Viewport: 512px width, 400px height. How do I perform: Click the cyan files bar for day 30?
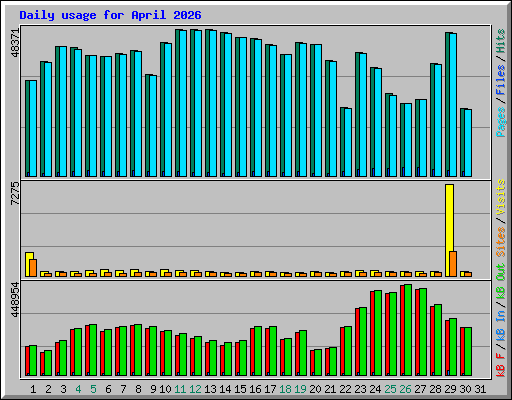point(468,143)
